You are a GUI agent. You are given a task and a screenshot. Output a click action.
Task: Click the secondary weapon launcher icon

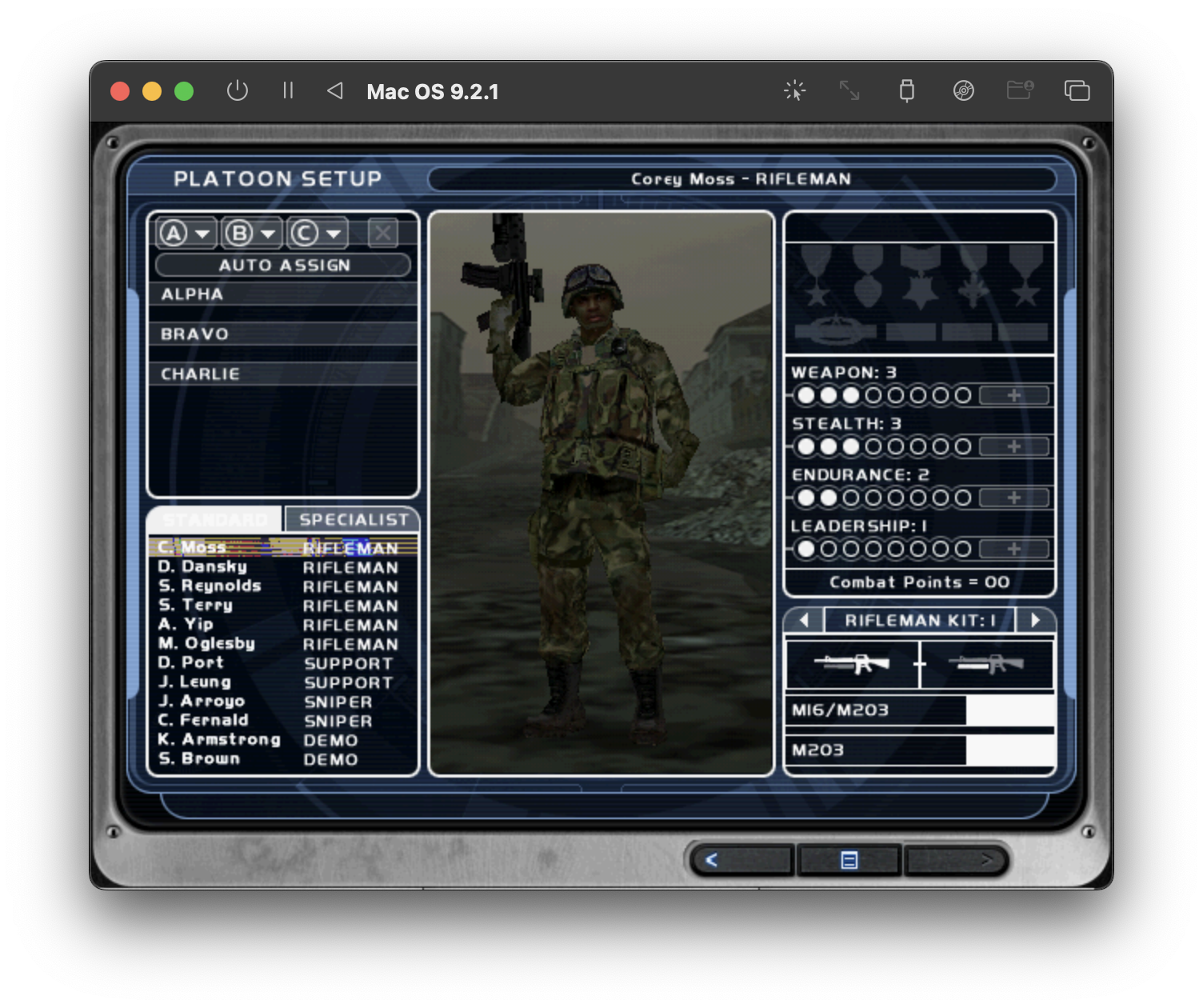987,664
